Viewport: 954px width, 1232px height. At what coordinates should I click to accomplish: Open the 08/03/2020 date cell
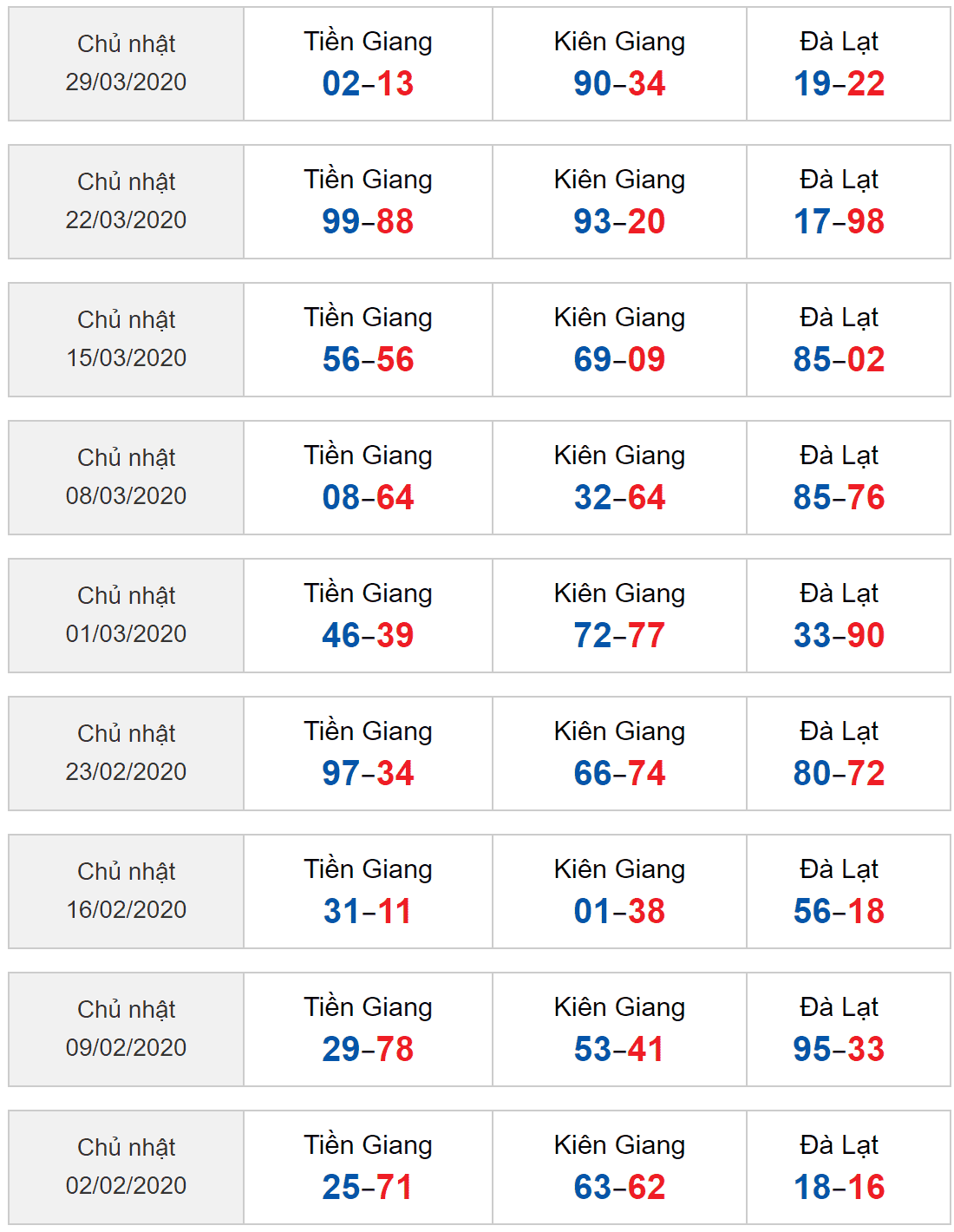(x=127, y=478)
